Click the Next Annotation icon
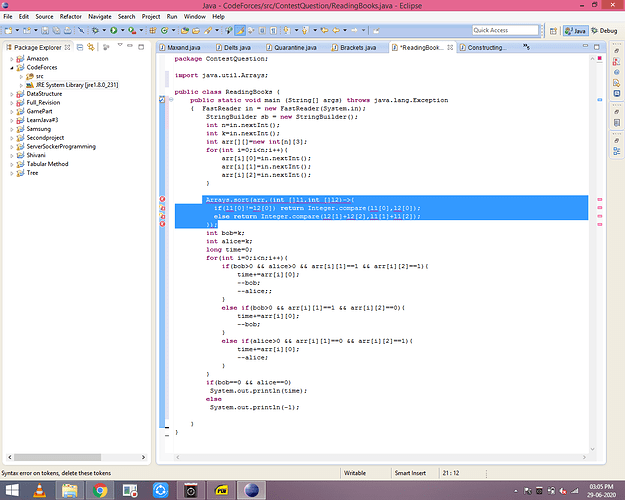The image size is (625, 500). pos(286,30)
